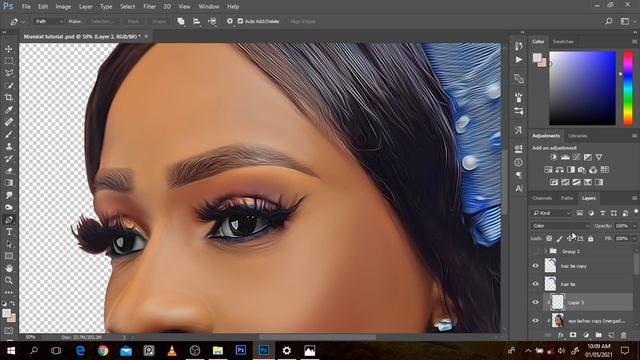Viewport: 640px width, 360px height.
Task: Select the Gradient tool
Action: point(9,183)
